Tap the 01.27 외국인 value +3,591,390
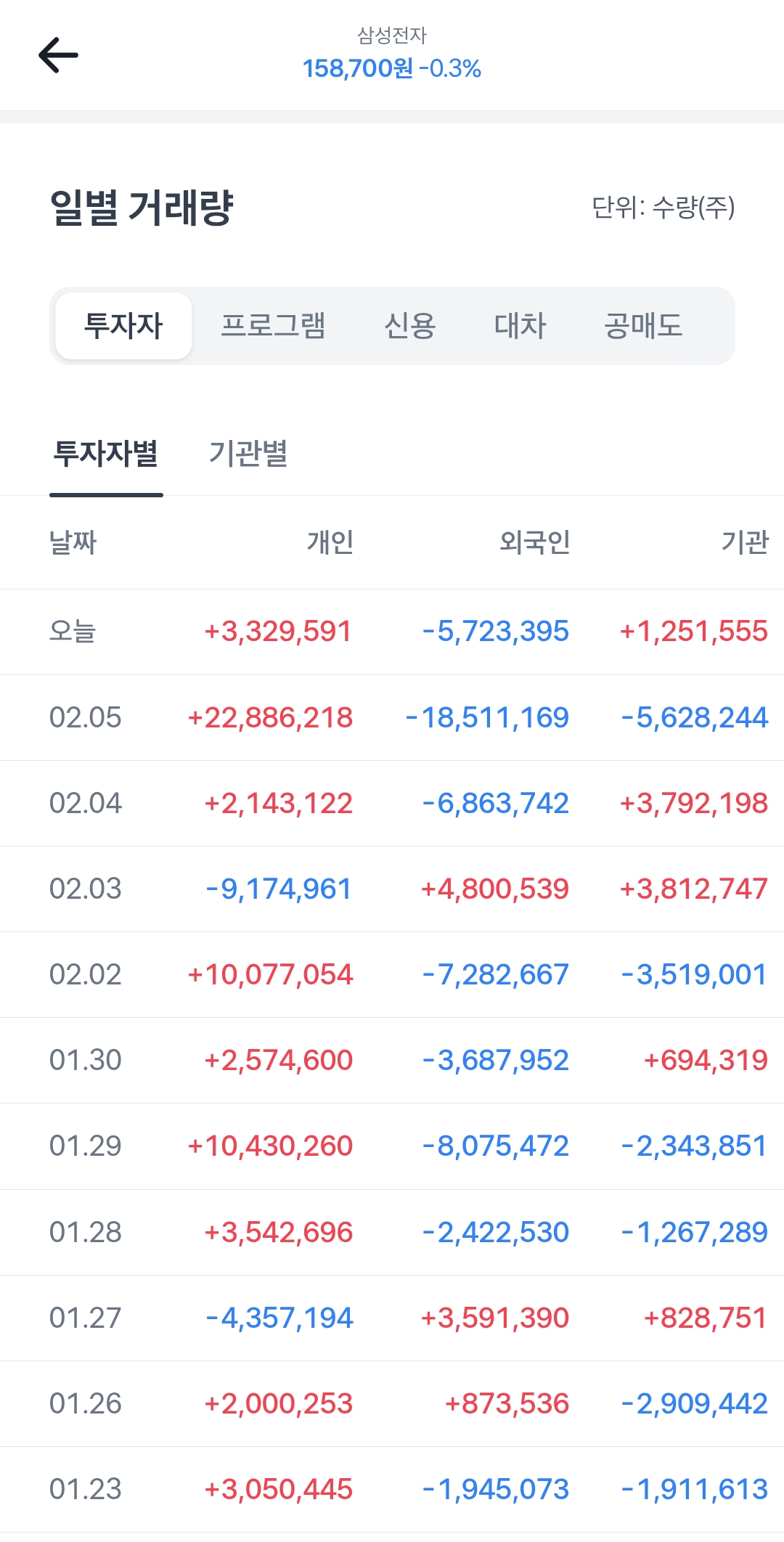 (495, 1318)
